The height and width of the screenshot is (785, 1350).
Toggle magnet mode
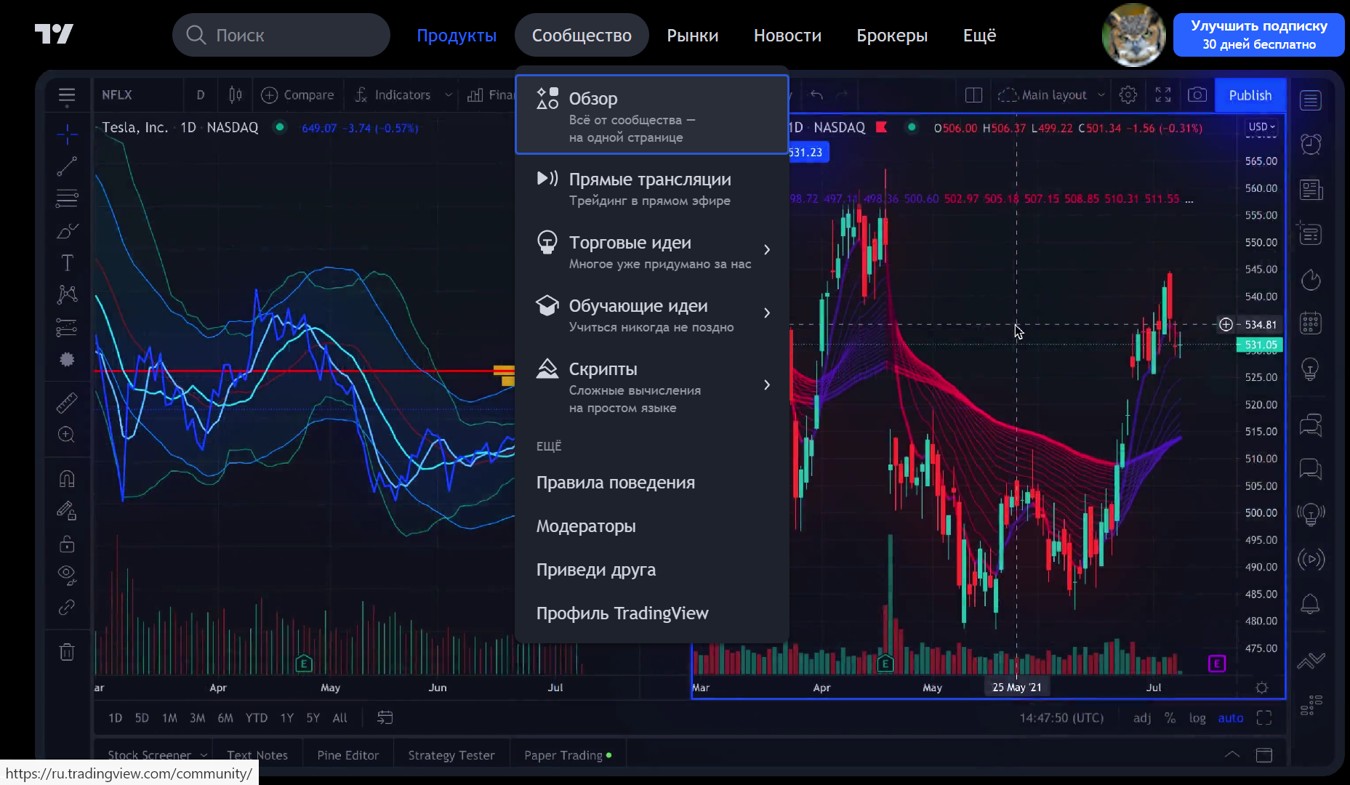point(67,479)
